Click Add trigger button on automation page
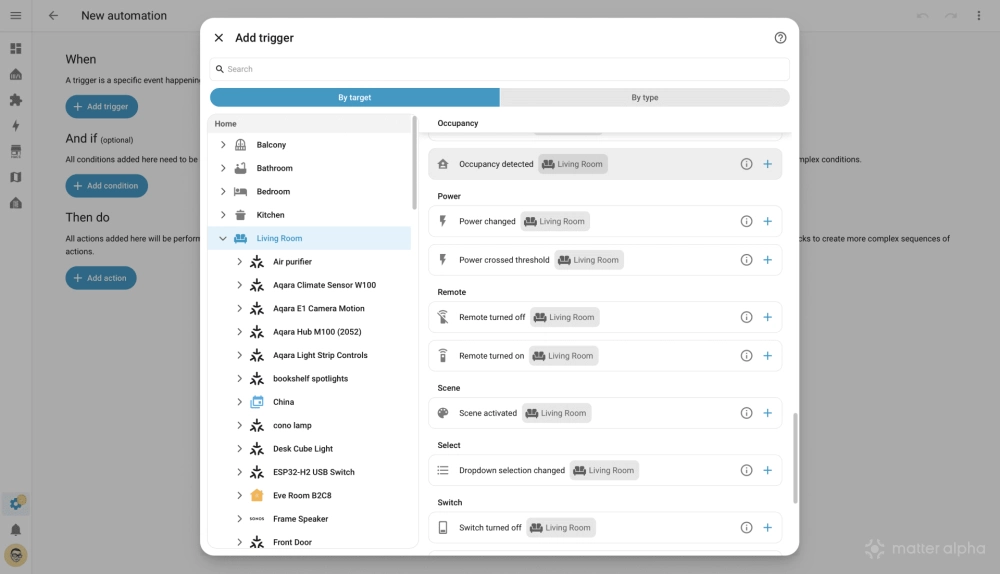 (101, 107)
